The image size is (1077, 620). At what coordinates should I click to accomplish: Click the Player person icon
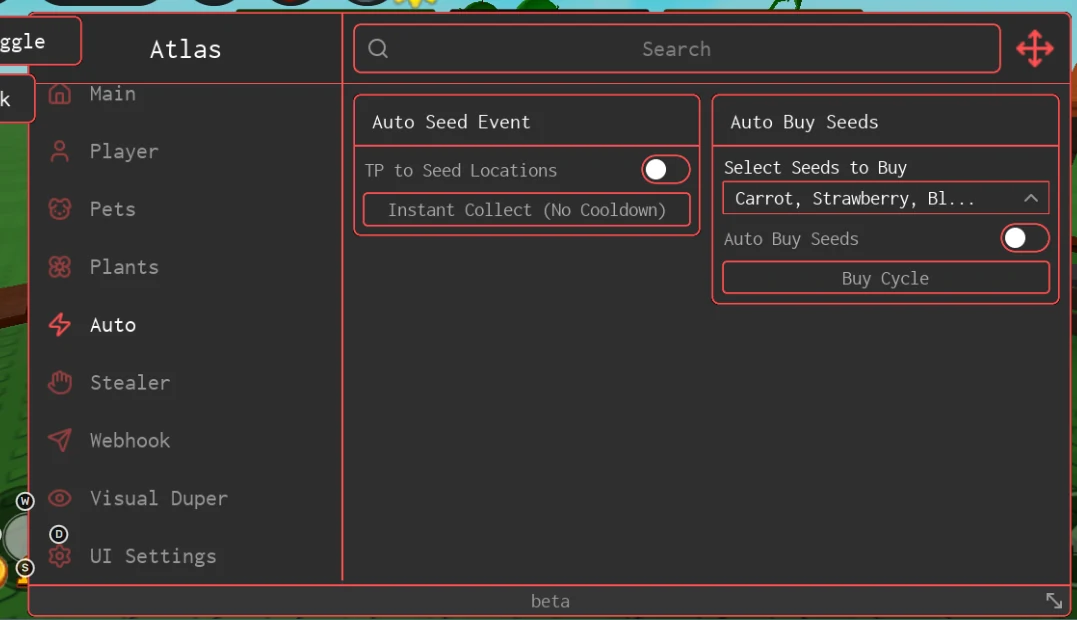pos(60,151)
